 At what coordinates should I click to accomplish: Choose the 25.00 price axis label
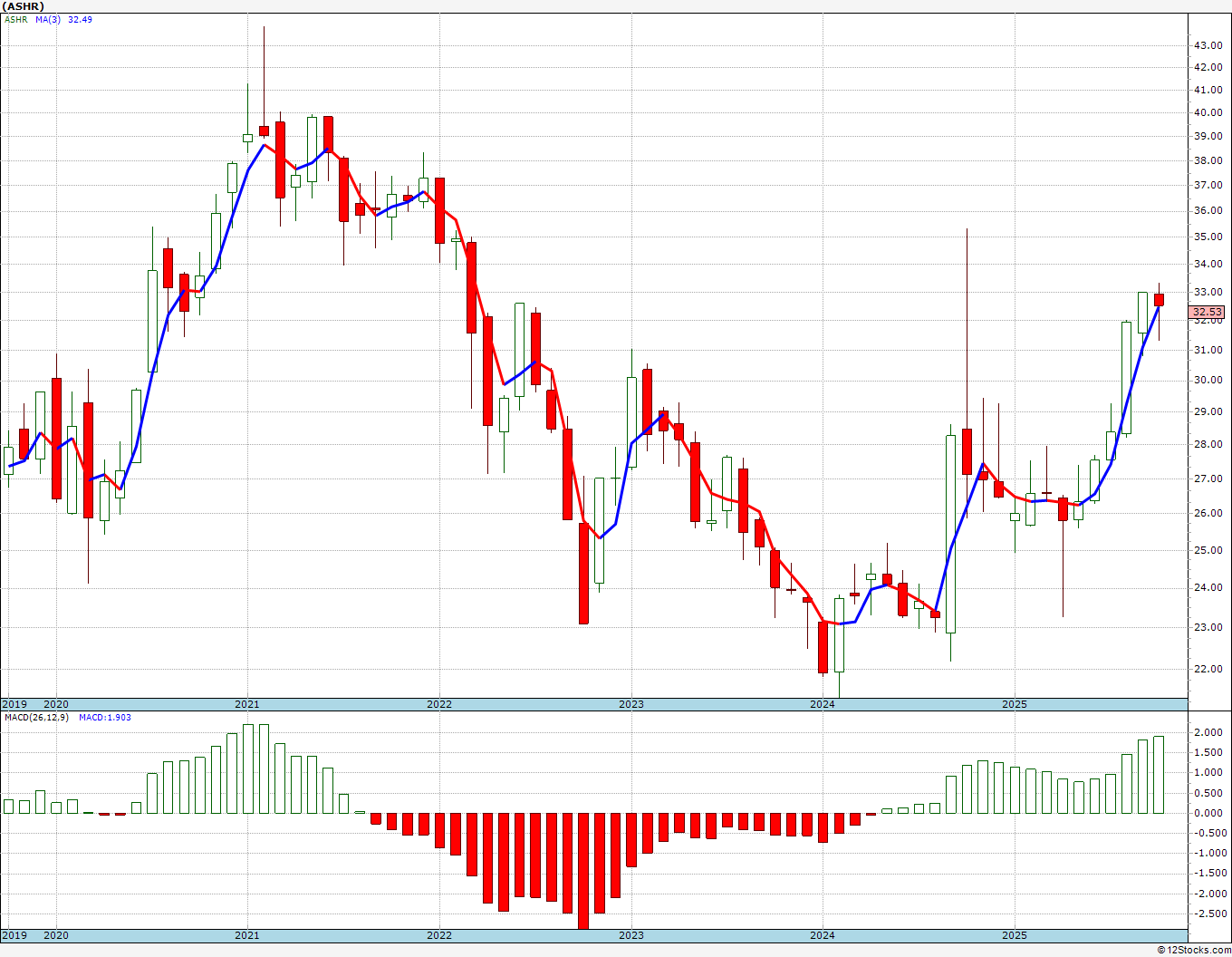pyautogui.click(x=1208, y=550)
